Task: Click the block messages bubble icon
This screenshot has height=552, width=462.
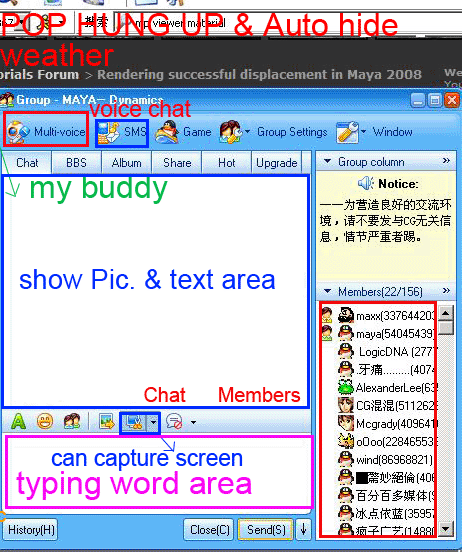Action: [x=174, y=421]
